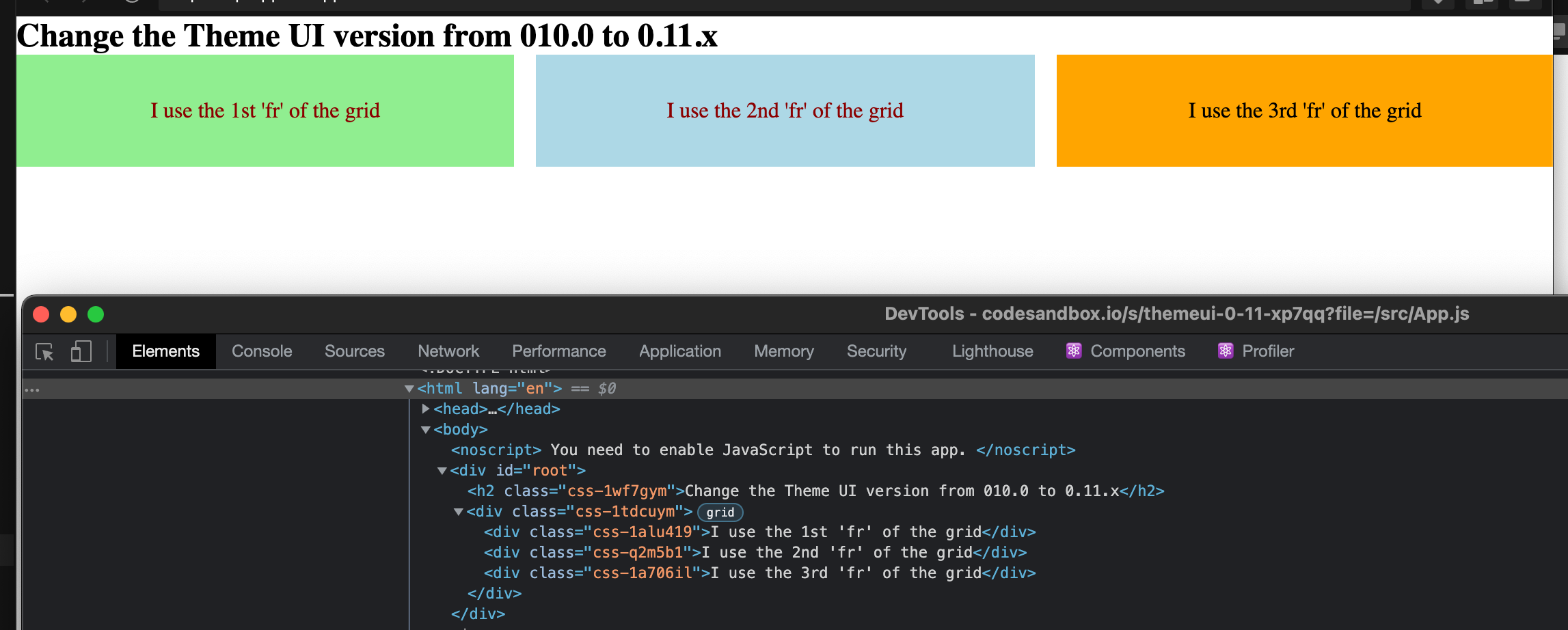The image size is (1568, 630).
Task: Click the more options ellipsis in Elements panel
Action: pyautogui.click(x=31, y=389)
